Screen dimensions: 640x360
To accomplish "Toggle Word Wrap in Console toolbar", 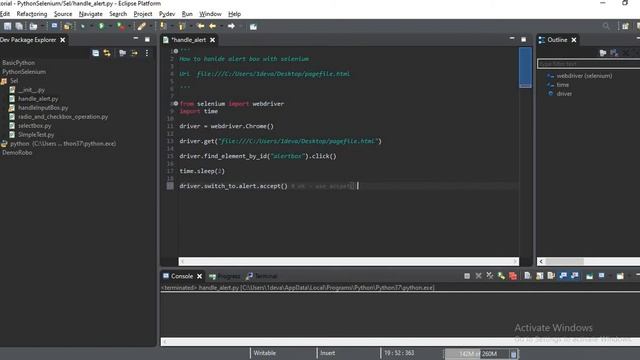I will tap(551, 276).
